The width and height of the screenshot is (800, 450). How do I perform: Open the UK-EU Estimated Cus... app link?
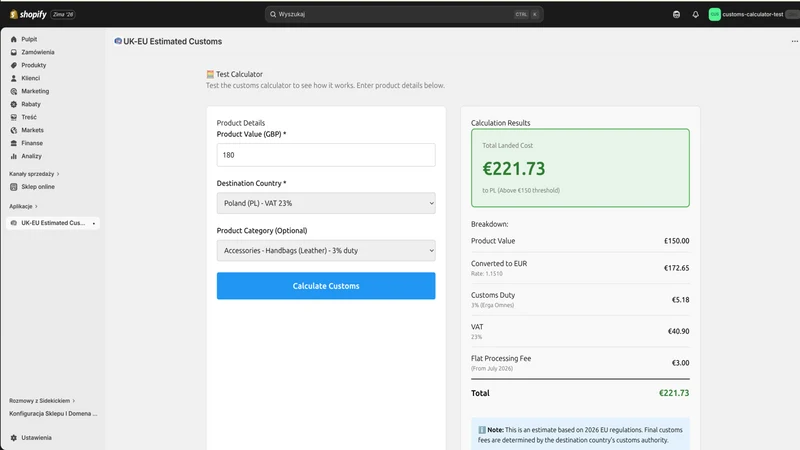point(53,223)
